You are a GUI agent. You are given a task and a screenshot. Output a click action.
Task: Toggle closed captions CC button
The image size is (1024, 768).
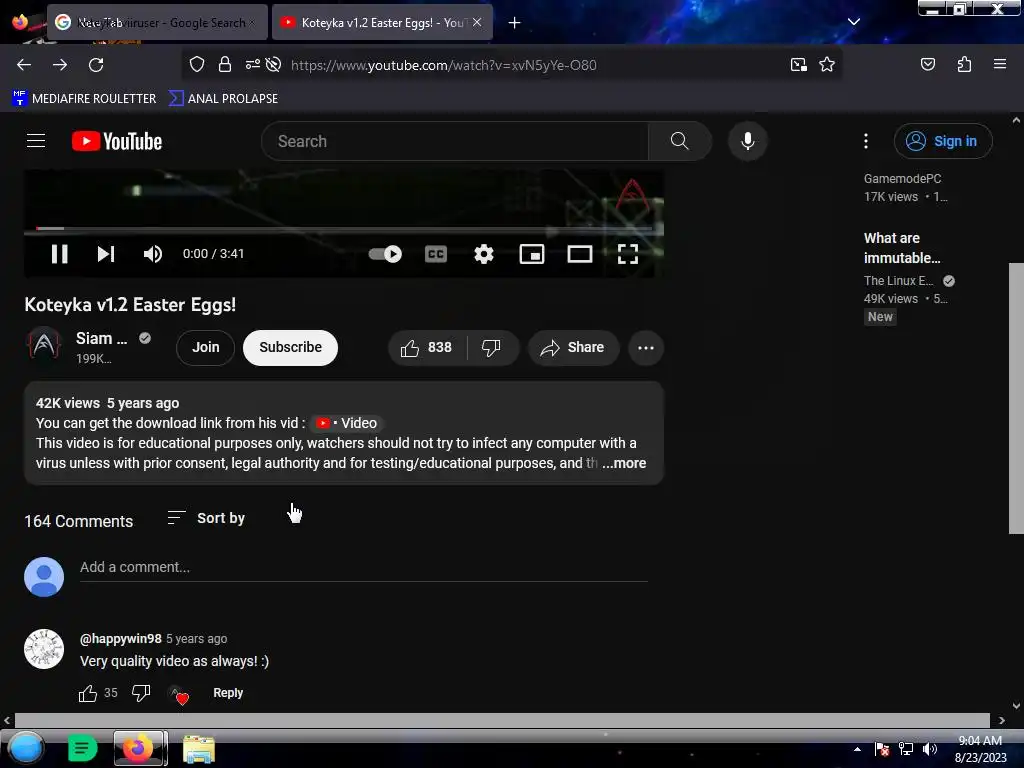pyautogui.click(x=436, y=254)
